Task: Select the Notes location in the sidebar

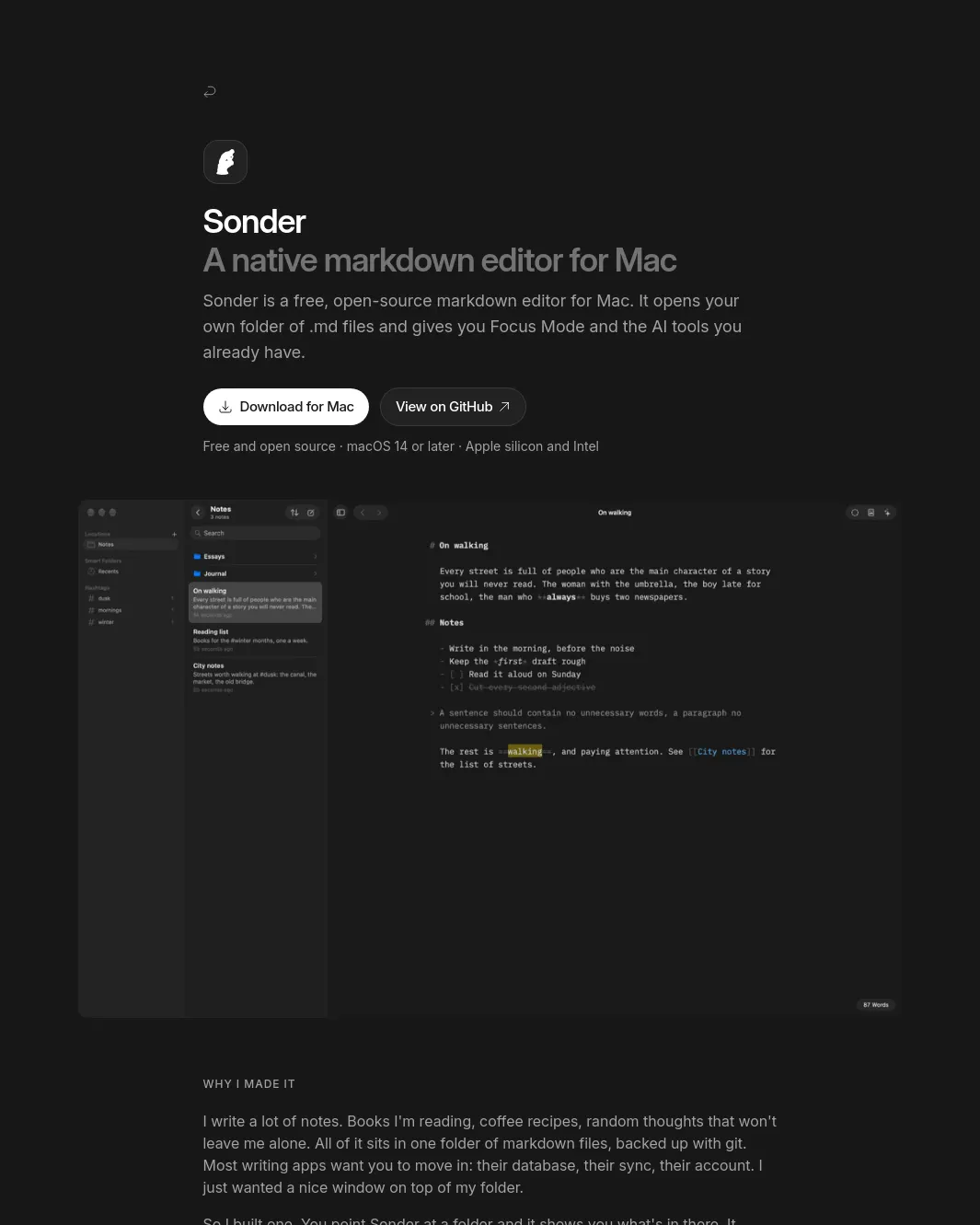Action: point(129,545)
